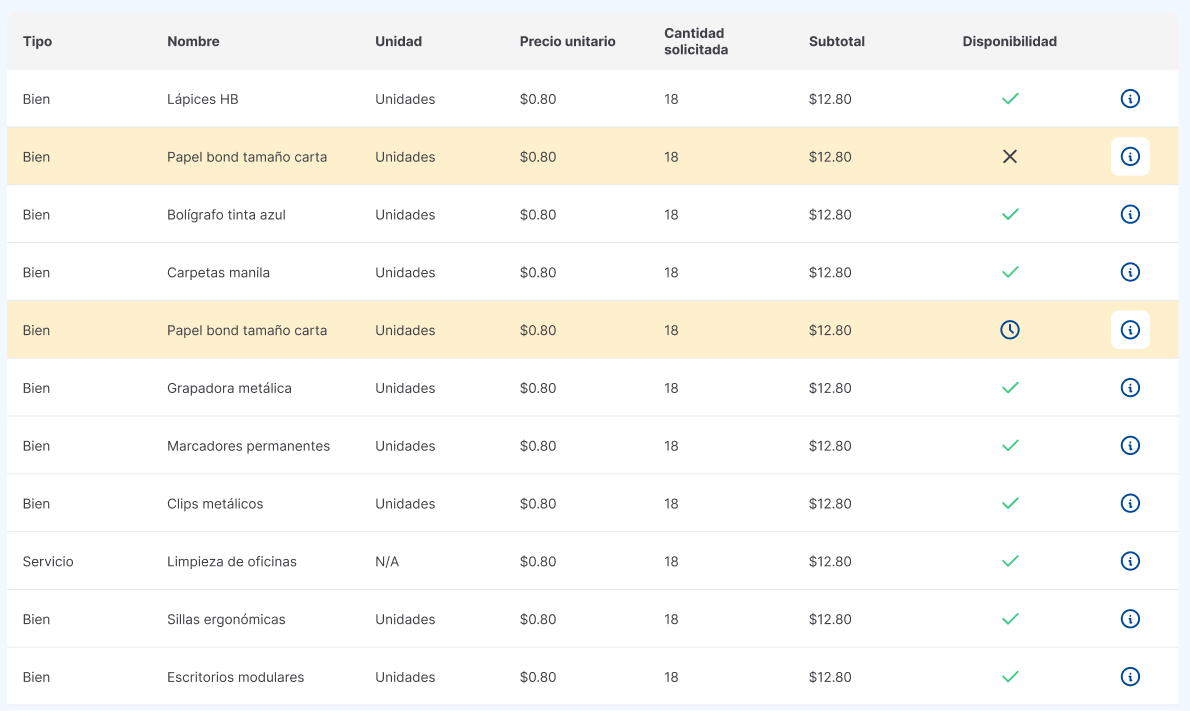This screenshot has height=711, width=1190.
Task: Click the X unavailable icon in Disponibilidad column
Action: (1010, 157)
